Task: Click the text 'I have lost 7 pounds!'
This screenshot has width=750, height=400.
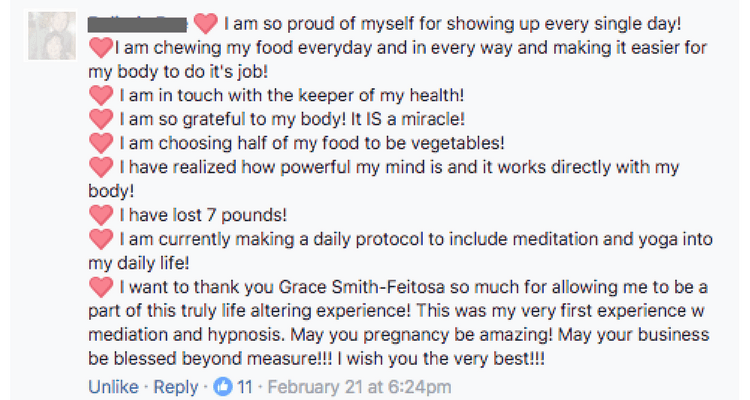Action: coord(203,215)
